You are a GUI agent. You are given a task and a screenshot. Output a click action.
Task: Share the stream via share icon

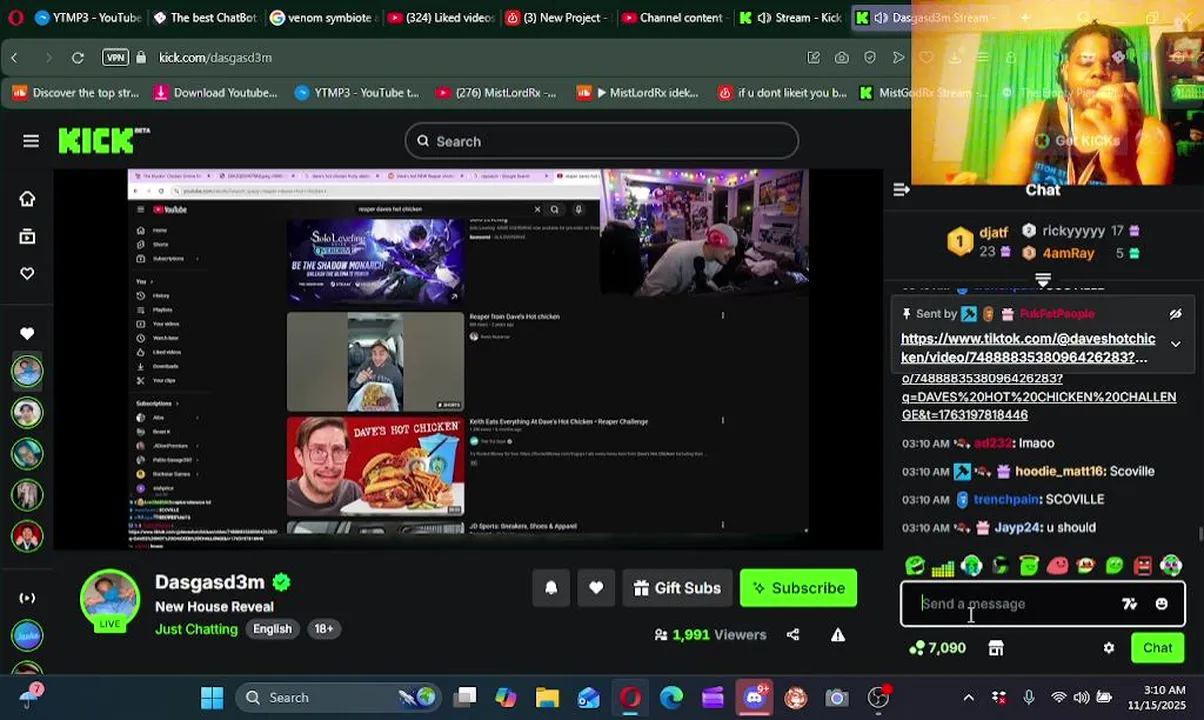(x=793, y=634)
